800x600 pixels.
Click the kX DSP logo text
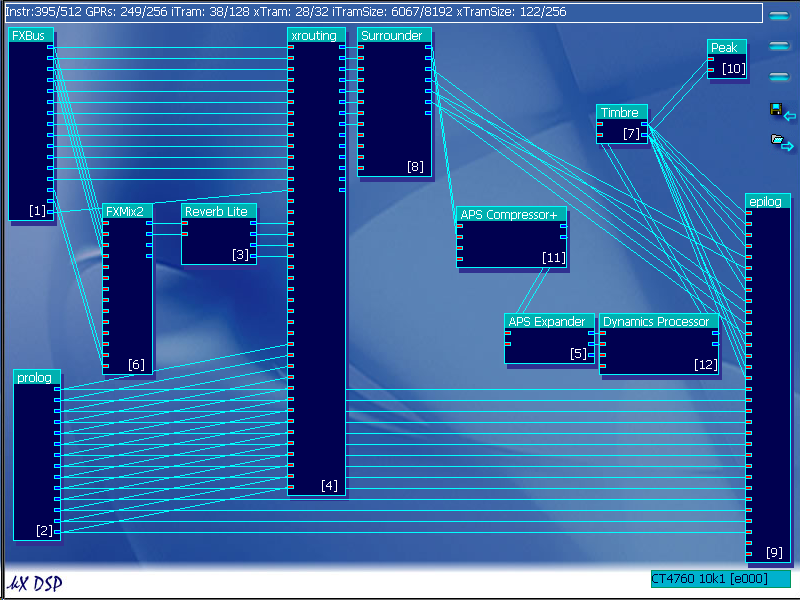[x=36, y=583]
